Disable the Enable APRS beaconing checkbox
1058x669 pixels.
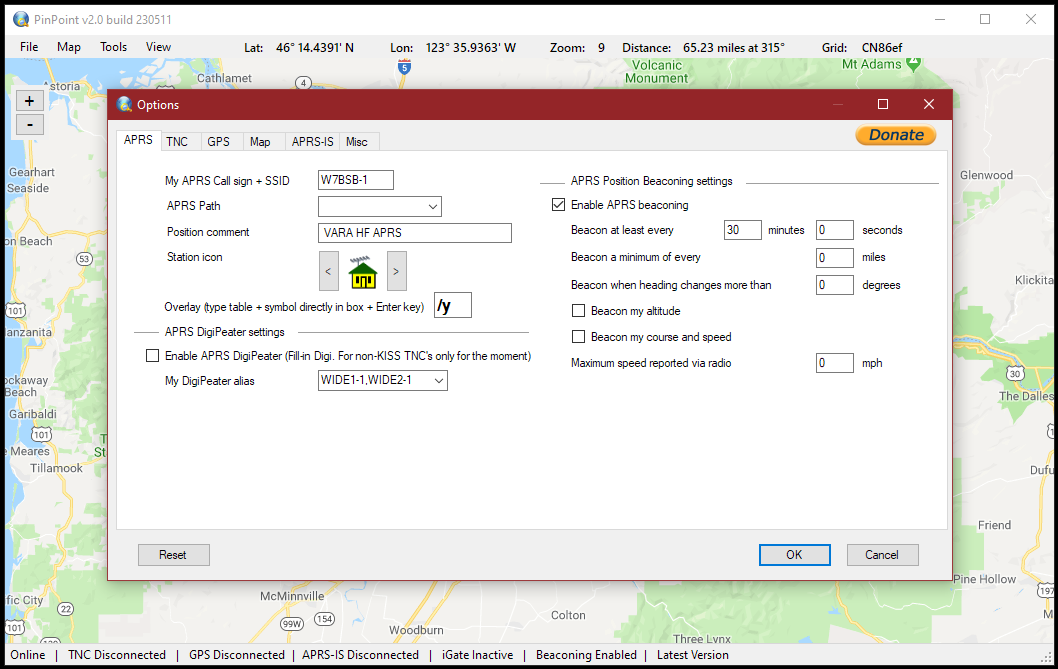[x=558, y=204]
